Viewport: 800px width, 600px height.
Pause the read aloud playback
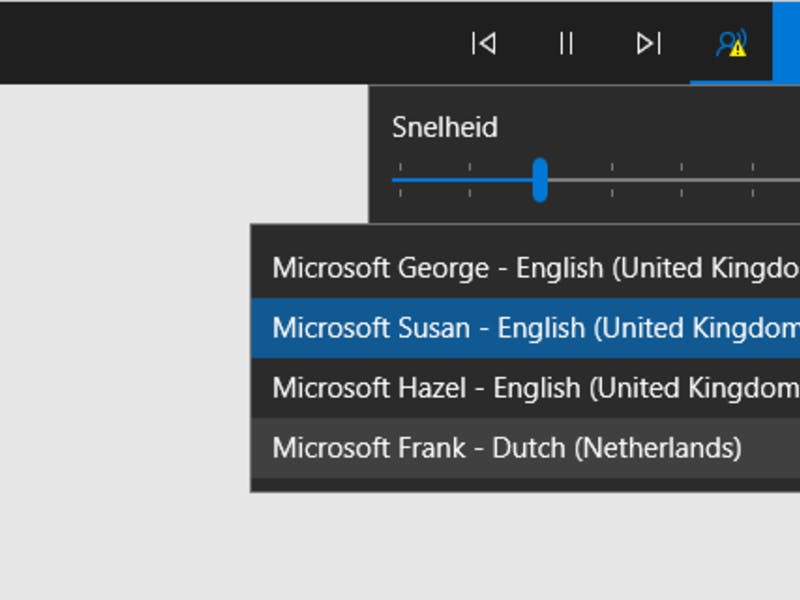566,43
